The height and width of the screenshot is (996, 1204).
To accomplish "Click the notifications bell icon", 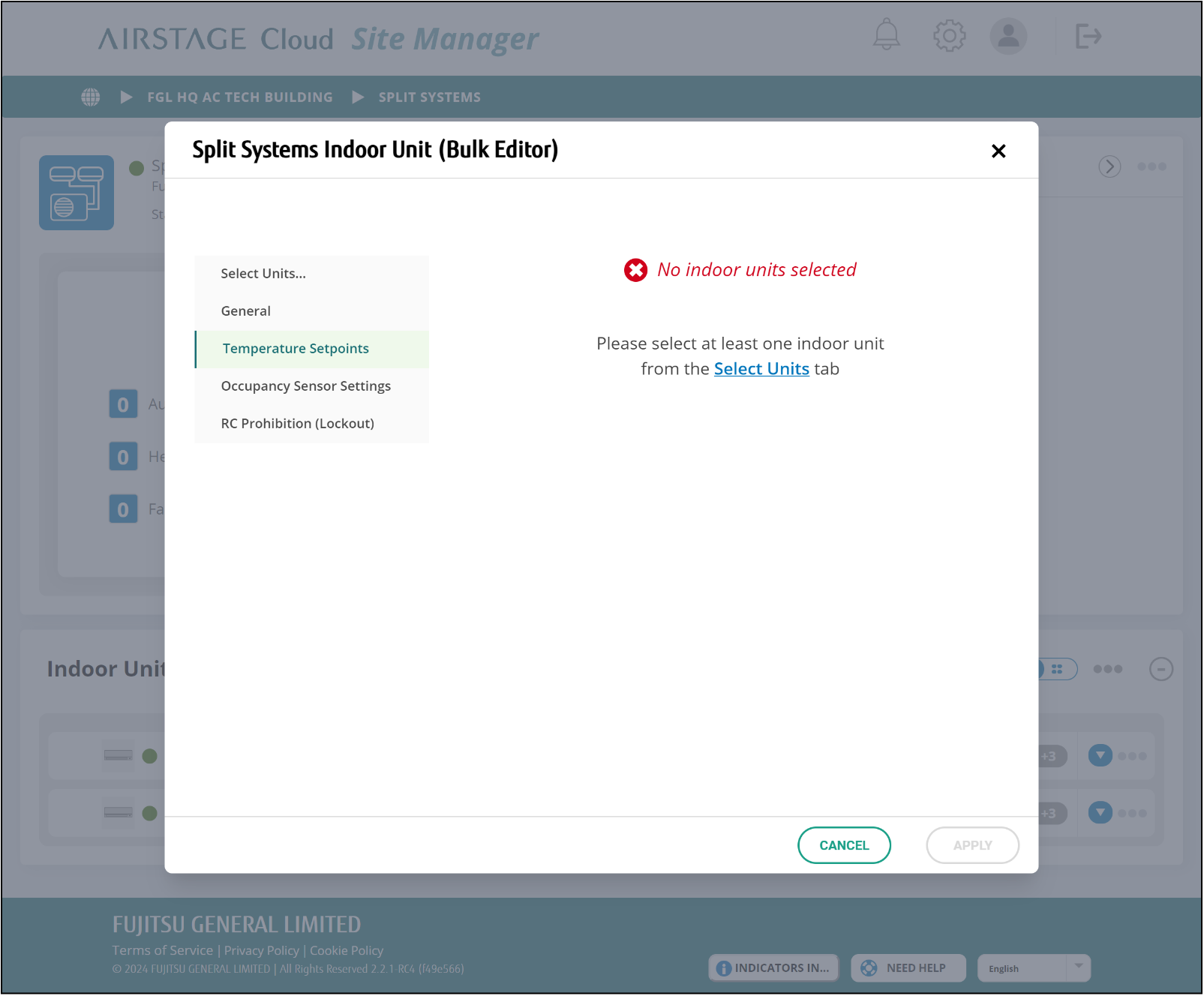I will [x=886, y=35].
